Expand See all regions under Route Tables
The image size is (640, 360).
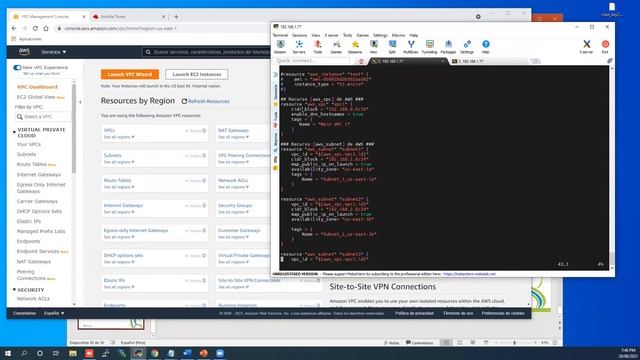[119, 187]
